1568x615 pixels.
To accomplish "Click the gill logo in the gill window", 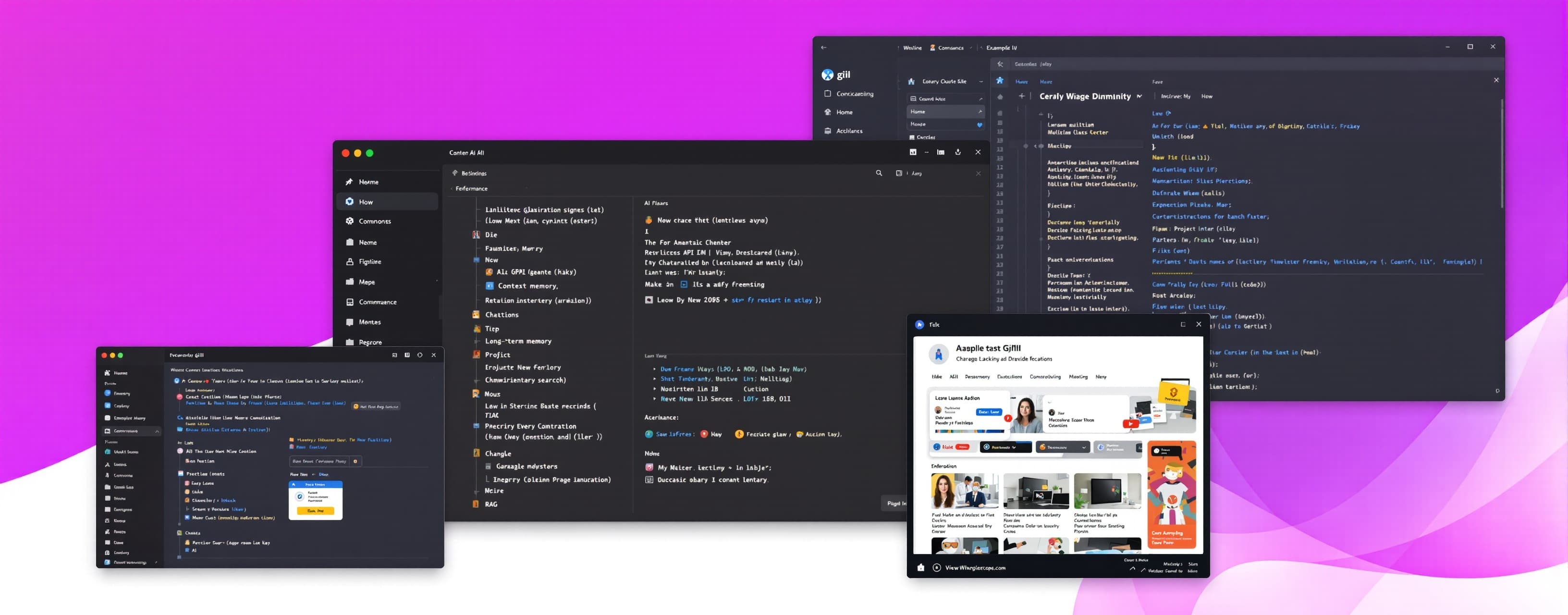I will (x=827, y=75).
